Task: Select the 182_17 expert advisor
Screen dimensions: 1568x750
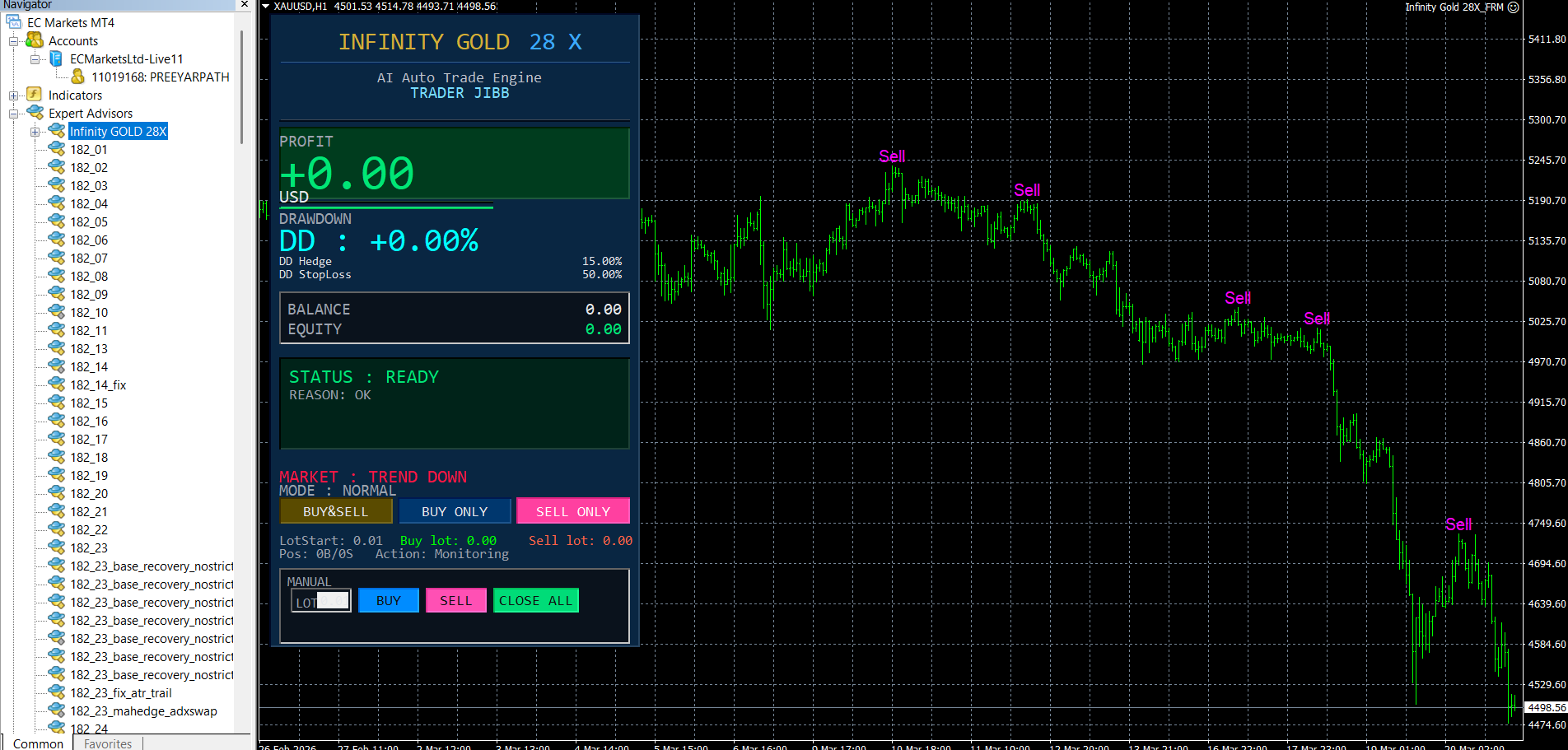Action: [x=89, y=439]
